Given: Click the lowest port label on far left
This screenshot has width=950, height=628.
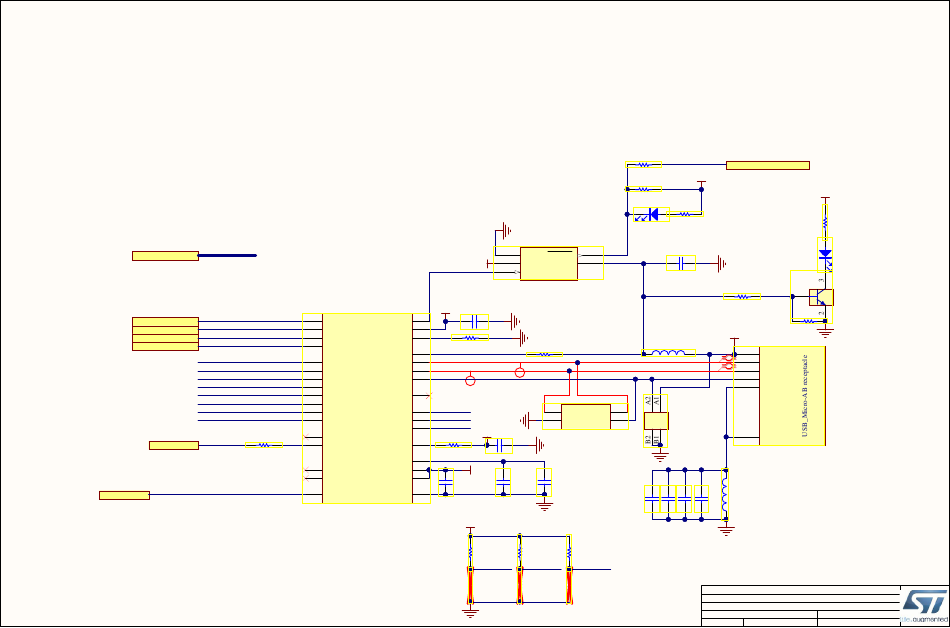Looking at the screenshot, I should tap(124, 495).
